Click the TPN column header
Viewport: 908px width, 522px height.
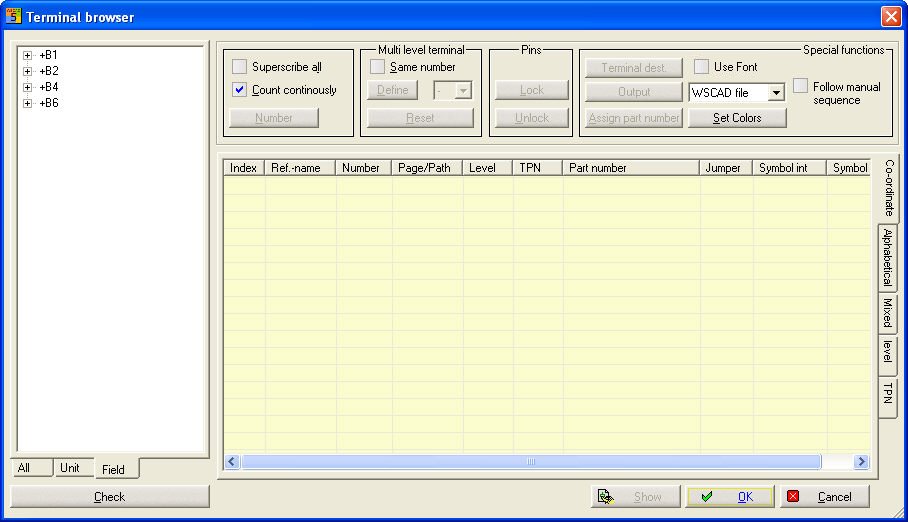tap(537, 168)
